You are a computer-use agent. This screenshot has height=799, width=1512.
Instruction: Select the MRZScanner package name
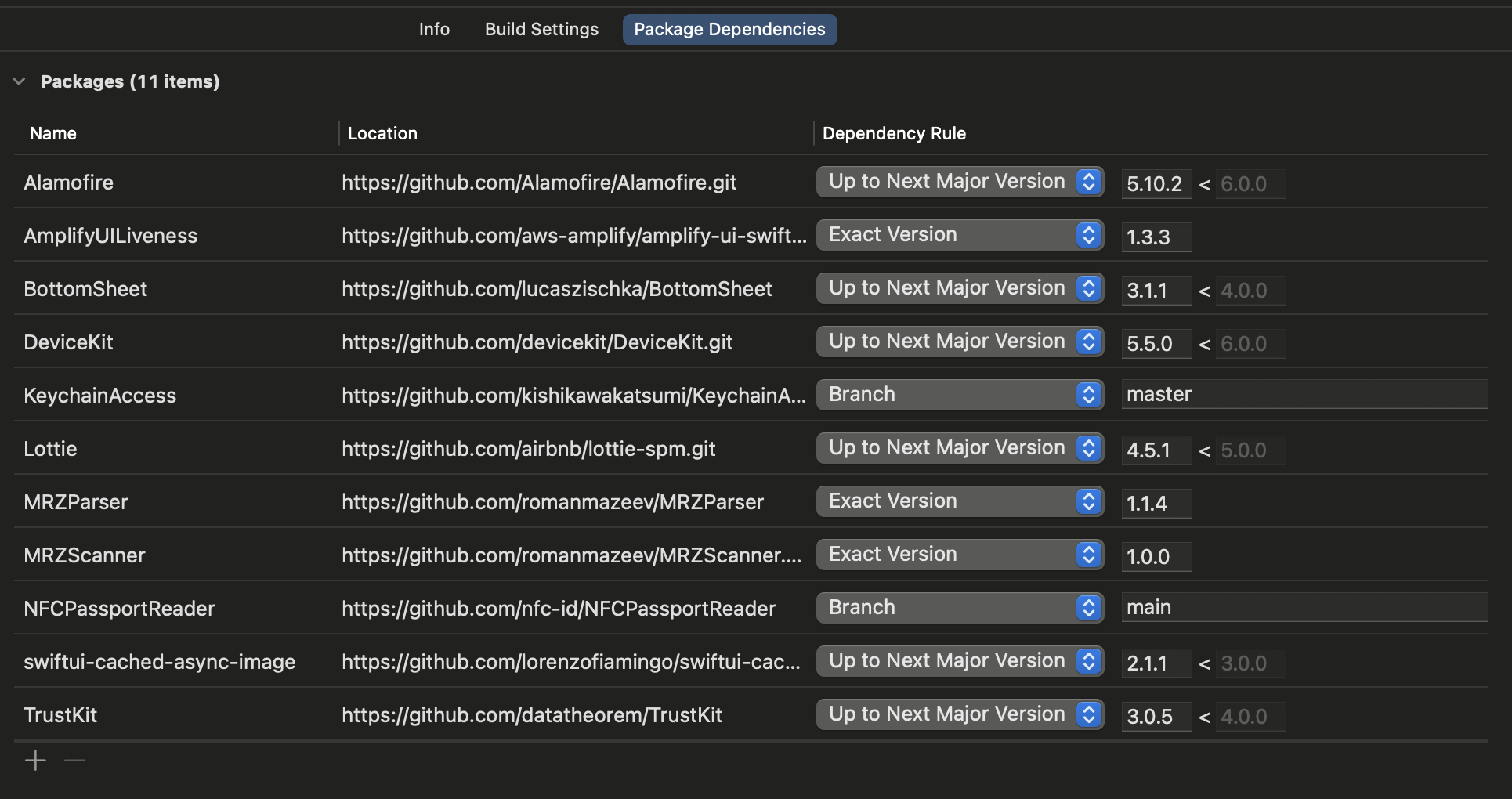click(x=85, y=555)
